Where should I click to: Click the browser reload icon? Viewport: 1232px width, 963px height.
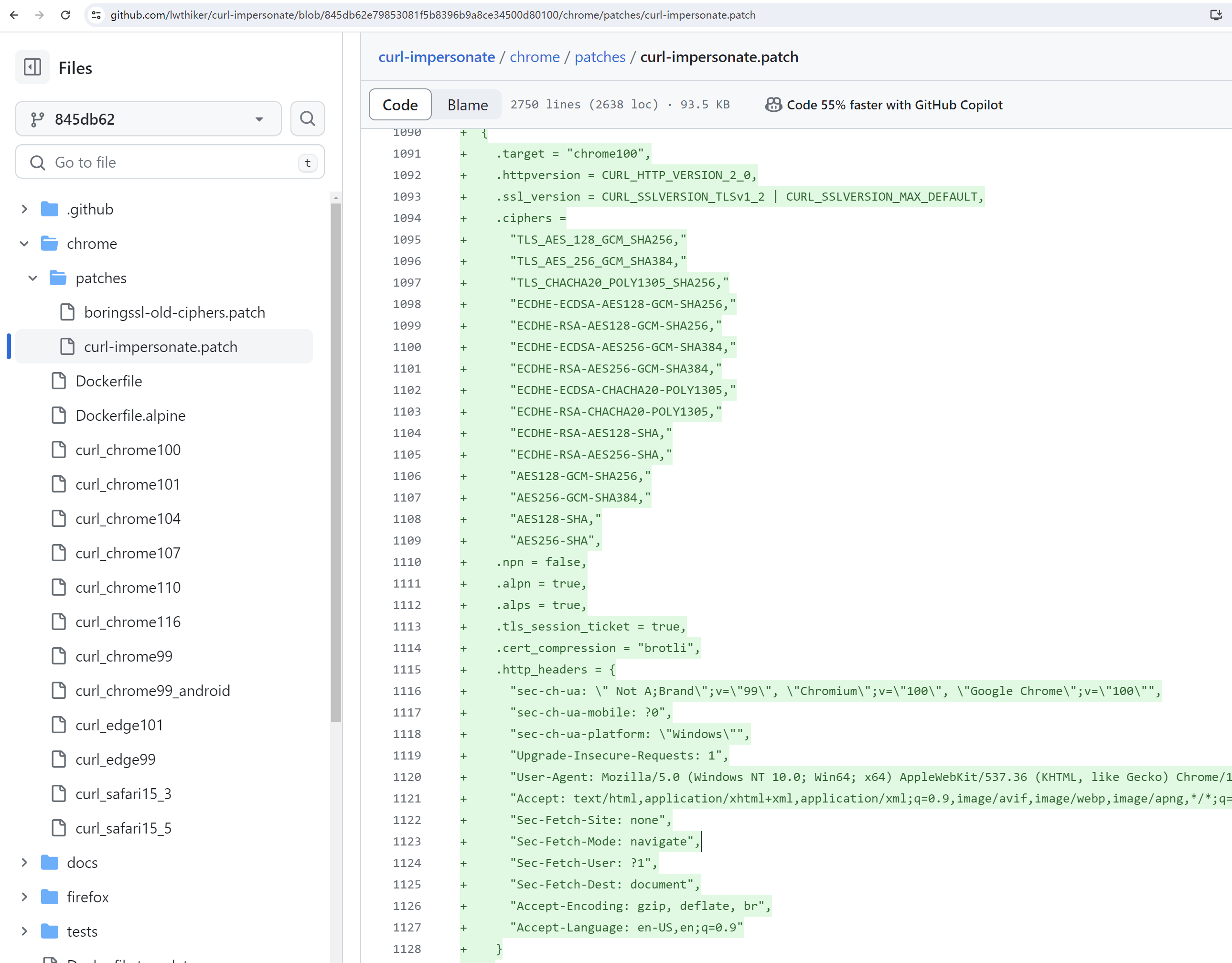tap(65, 15)
